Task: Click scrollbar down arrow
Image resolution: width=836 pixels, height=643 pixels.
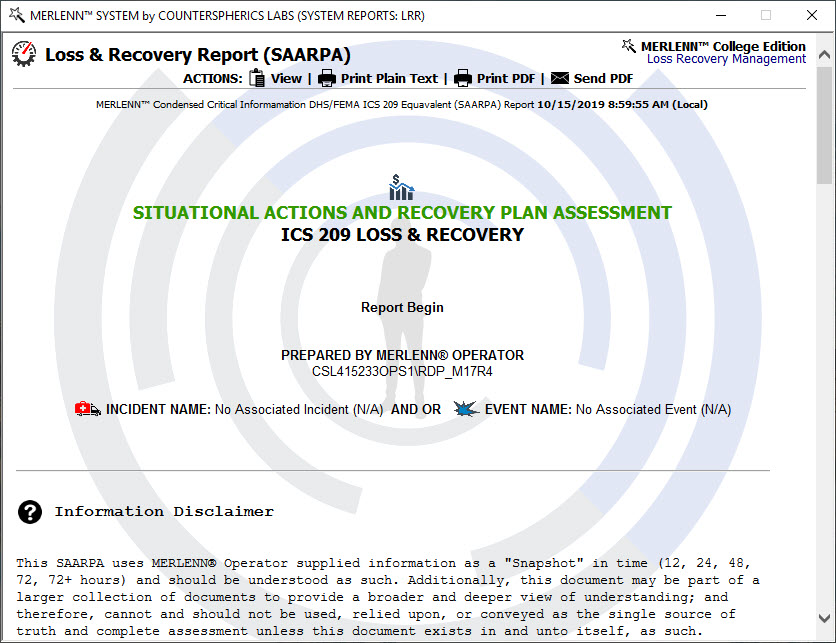Action: pos(824,618)
